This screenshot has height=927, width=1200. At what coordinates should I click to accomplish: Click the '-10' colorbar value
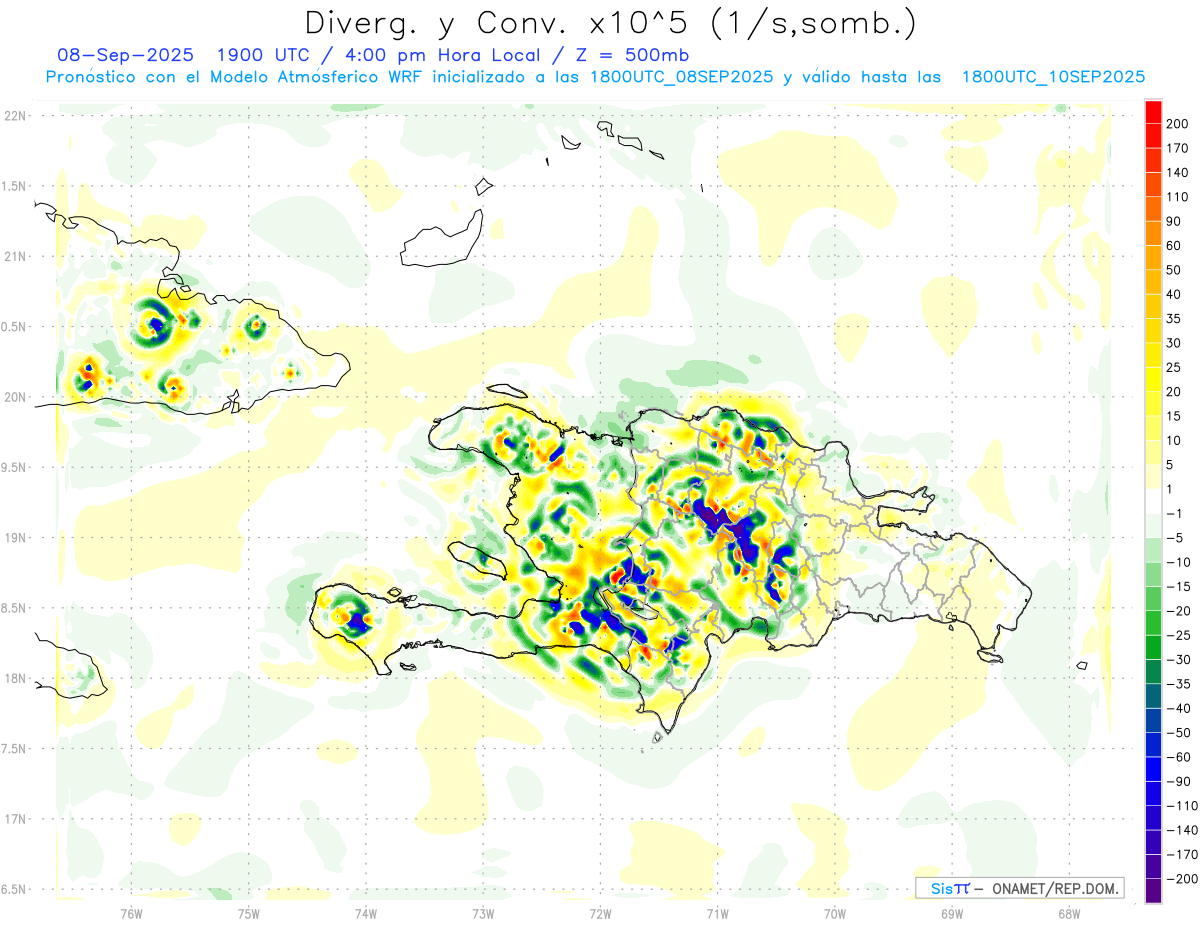(1178, 562)
